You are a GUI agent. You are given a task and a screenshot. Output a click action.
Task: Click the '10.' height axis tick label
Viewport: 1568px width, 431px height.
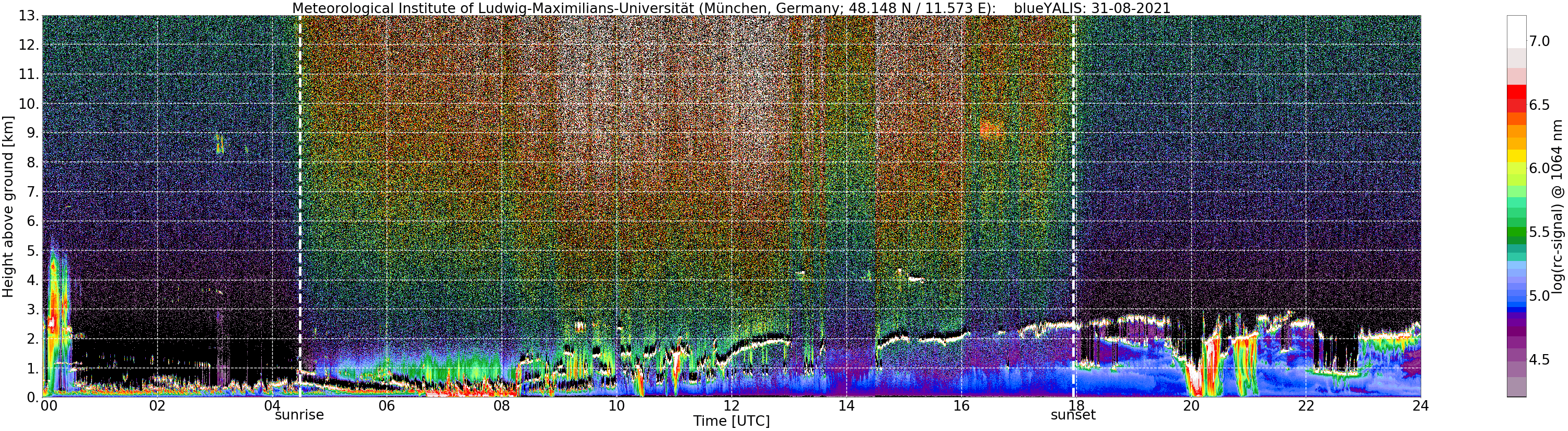click(x=28, y=104)
